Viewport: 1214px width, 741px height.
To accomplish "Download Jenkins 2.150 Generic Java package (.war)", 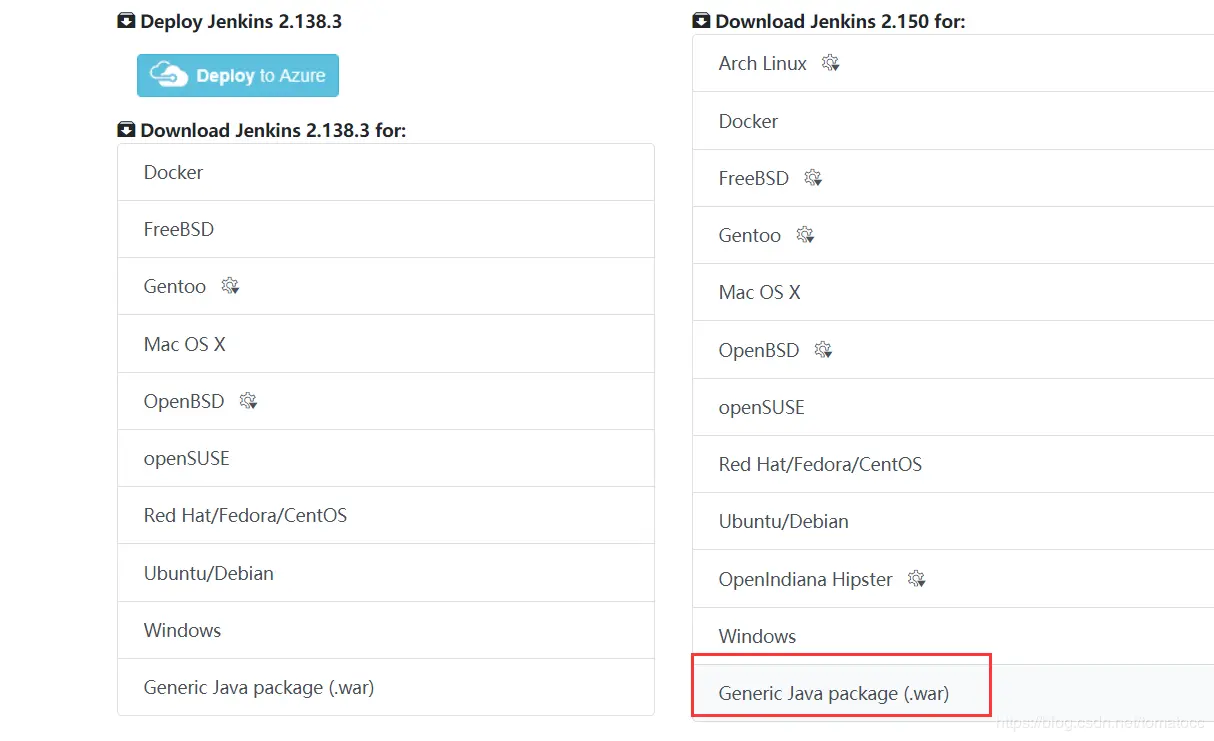I will pyautogui.click(x=833, y=693).
